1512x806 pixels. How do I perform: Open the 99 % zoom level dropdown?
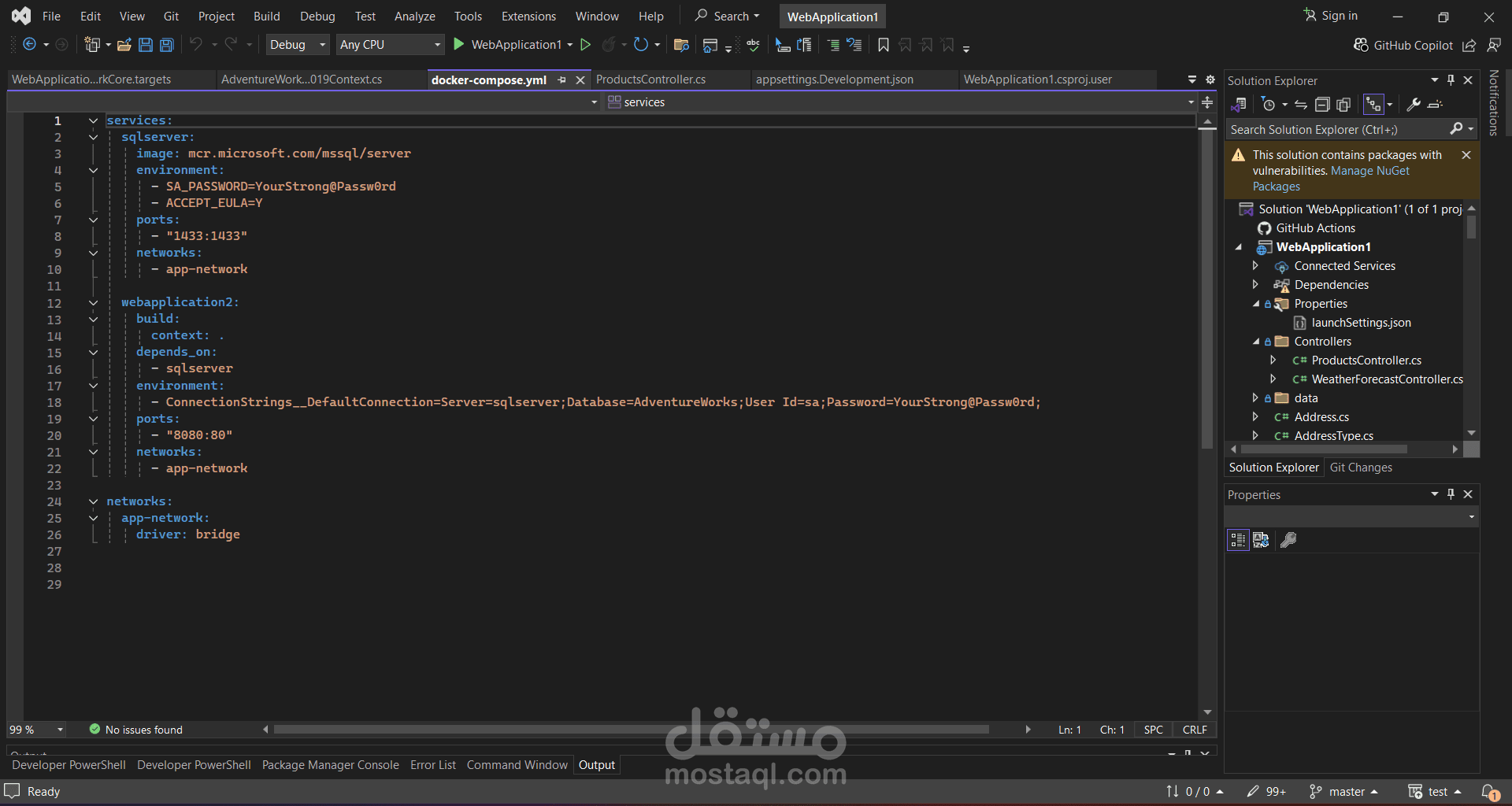[x=36, y=730]
